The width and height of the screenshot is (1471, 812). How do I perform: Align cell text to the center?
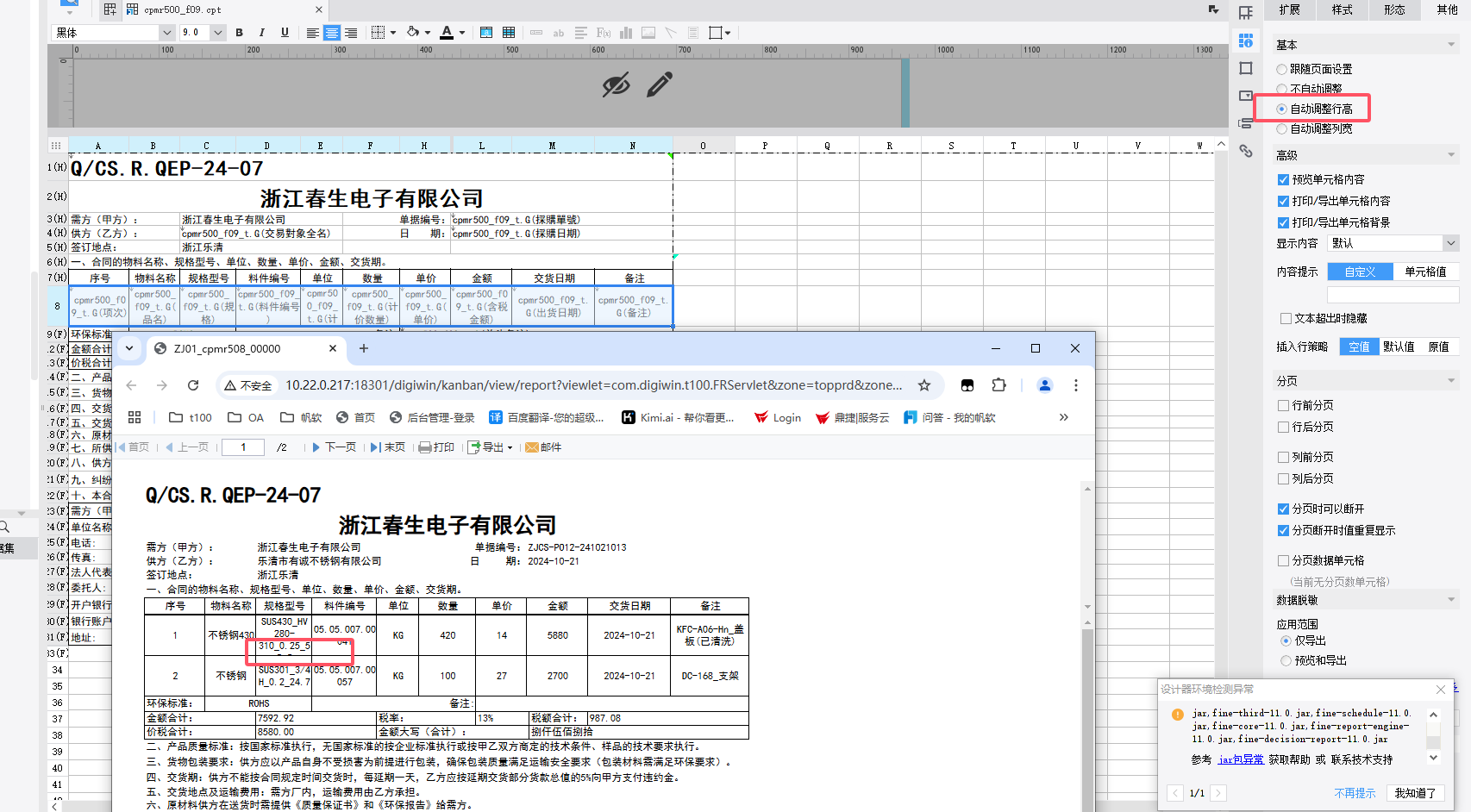(x=332, y=33)
